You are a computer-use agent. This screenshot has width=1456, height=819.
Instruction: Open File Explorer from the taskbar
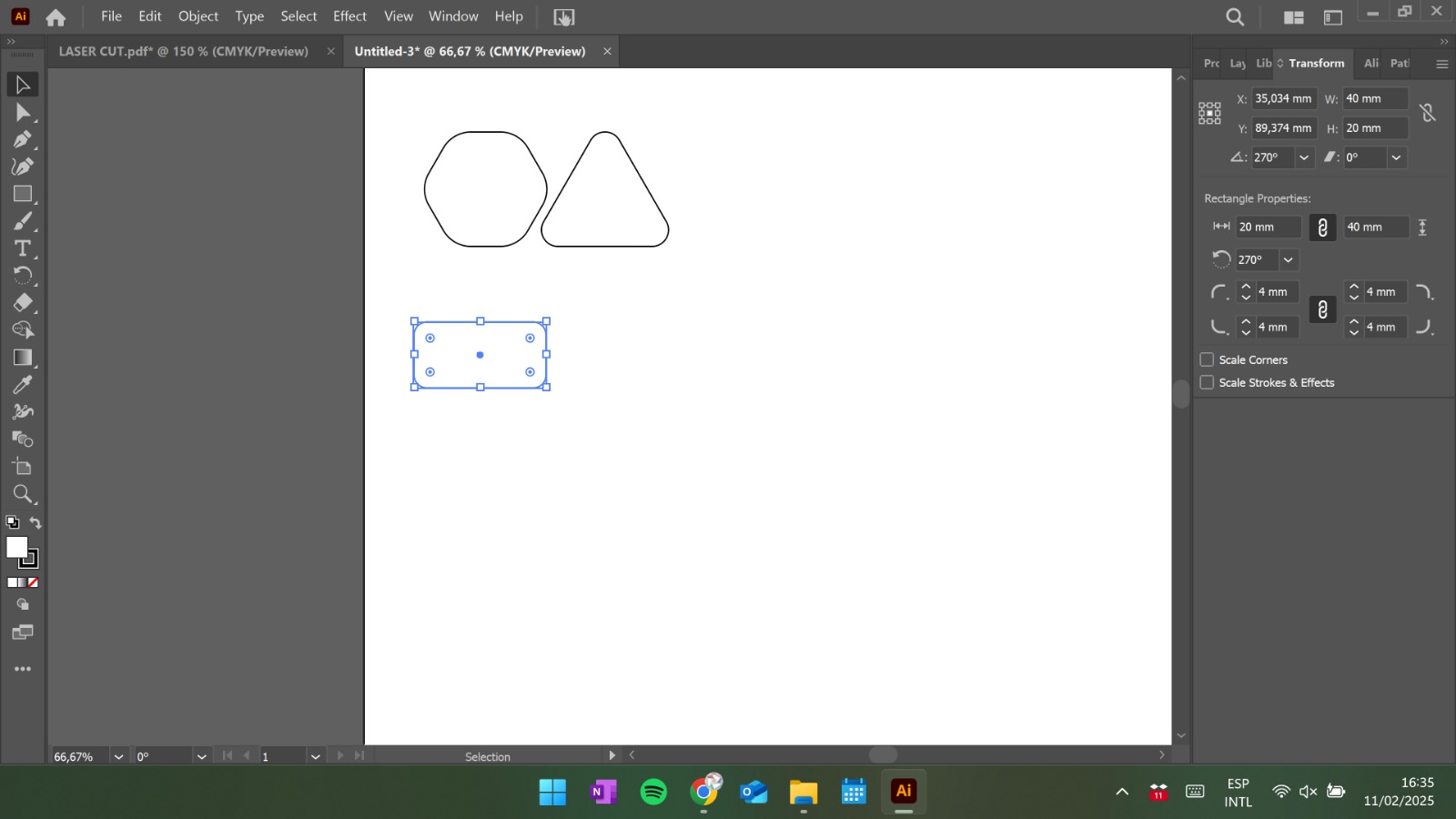(804, 792)
